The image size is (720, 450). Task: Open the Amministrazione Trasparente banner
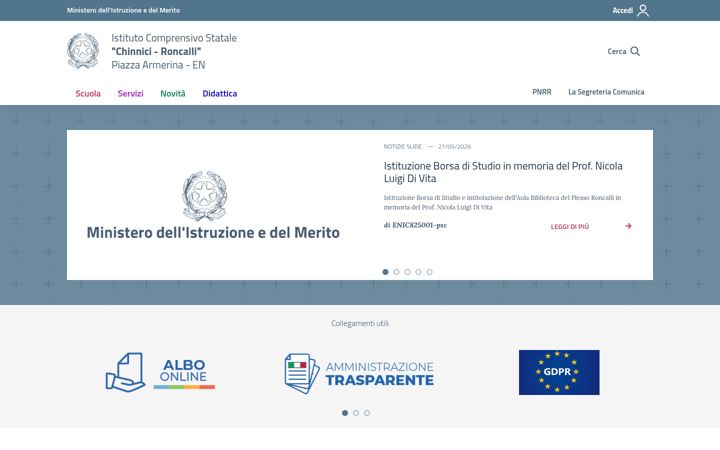pyautogui.click(x=359, y=373)
